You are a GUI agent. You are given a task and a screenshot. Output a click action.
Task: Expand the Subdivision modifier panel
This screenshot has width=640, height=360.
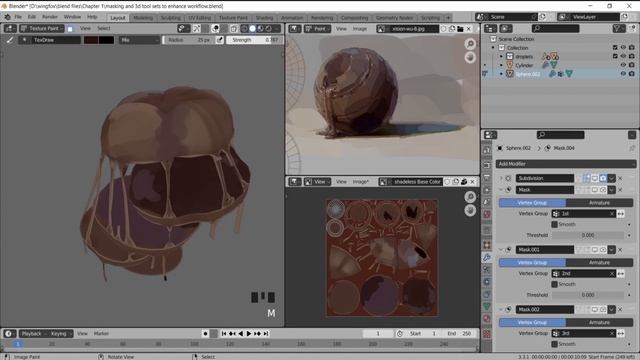coord(501,178)
